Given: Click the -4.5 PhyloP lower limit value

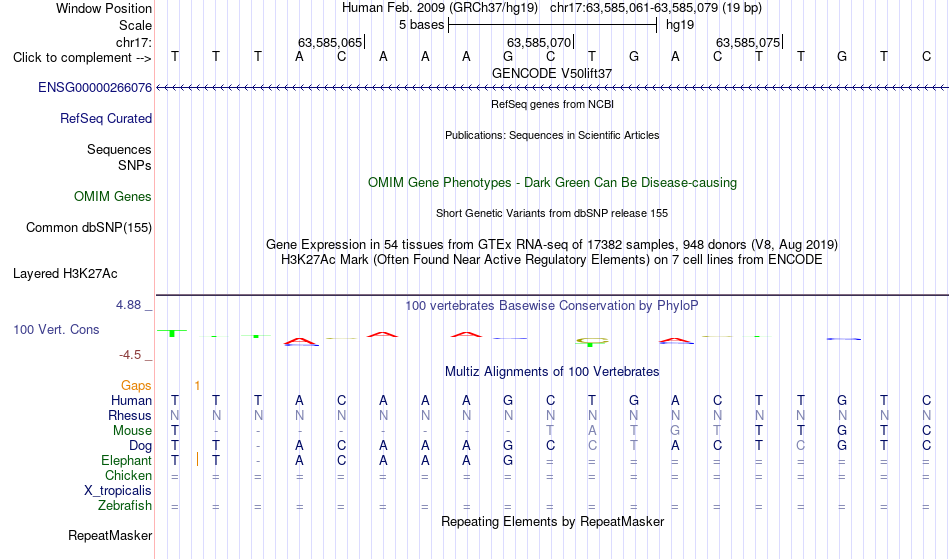Looking at the screenshot, I should coord(130,355).
